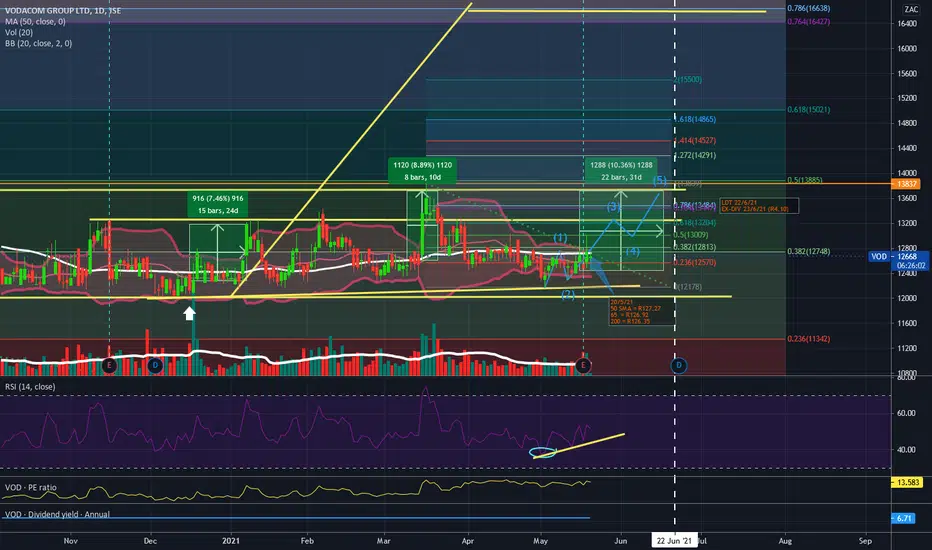Screen dimensions: 932x550
Task: Click the 12000 price axis label
Action: [906, 298]
